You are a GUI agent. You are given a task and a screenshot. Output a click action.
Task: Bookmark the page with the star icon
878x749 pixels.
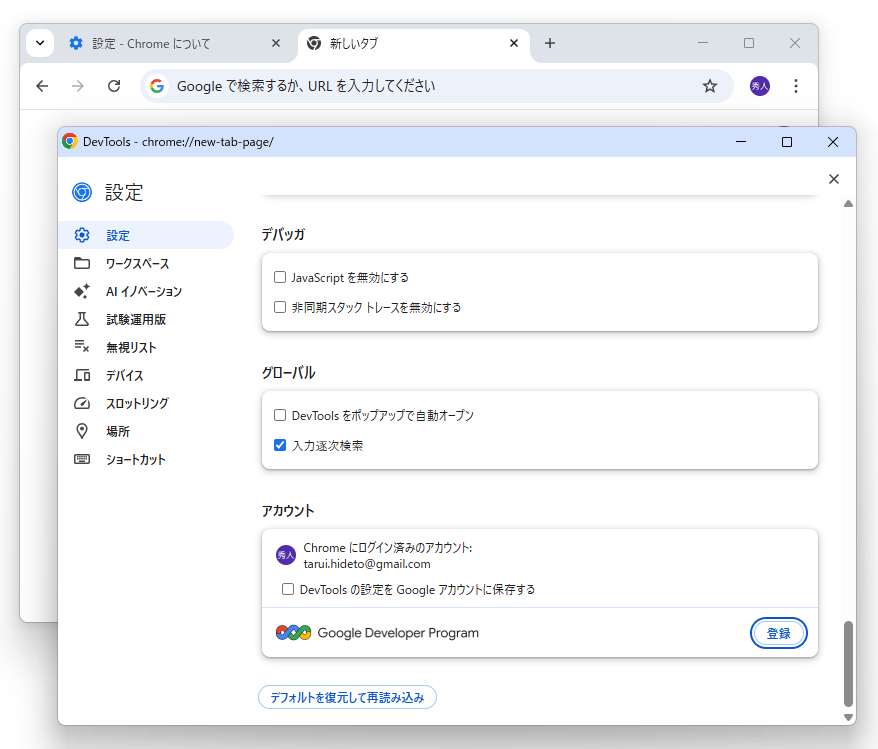point(710,86)
